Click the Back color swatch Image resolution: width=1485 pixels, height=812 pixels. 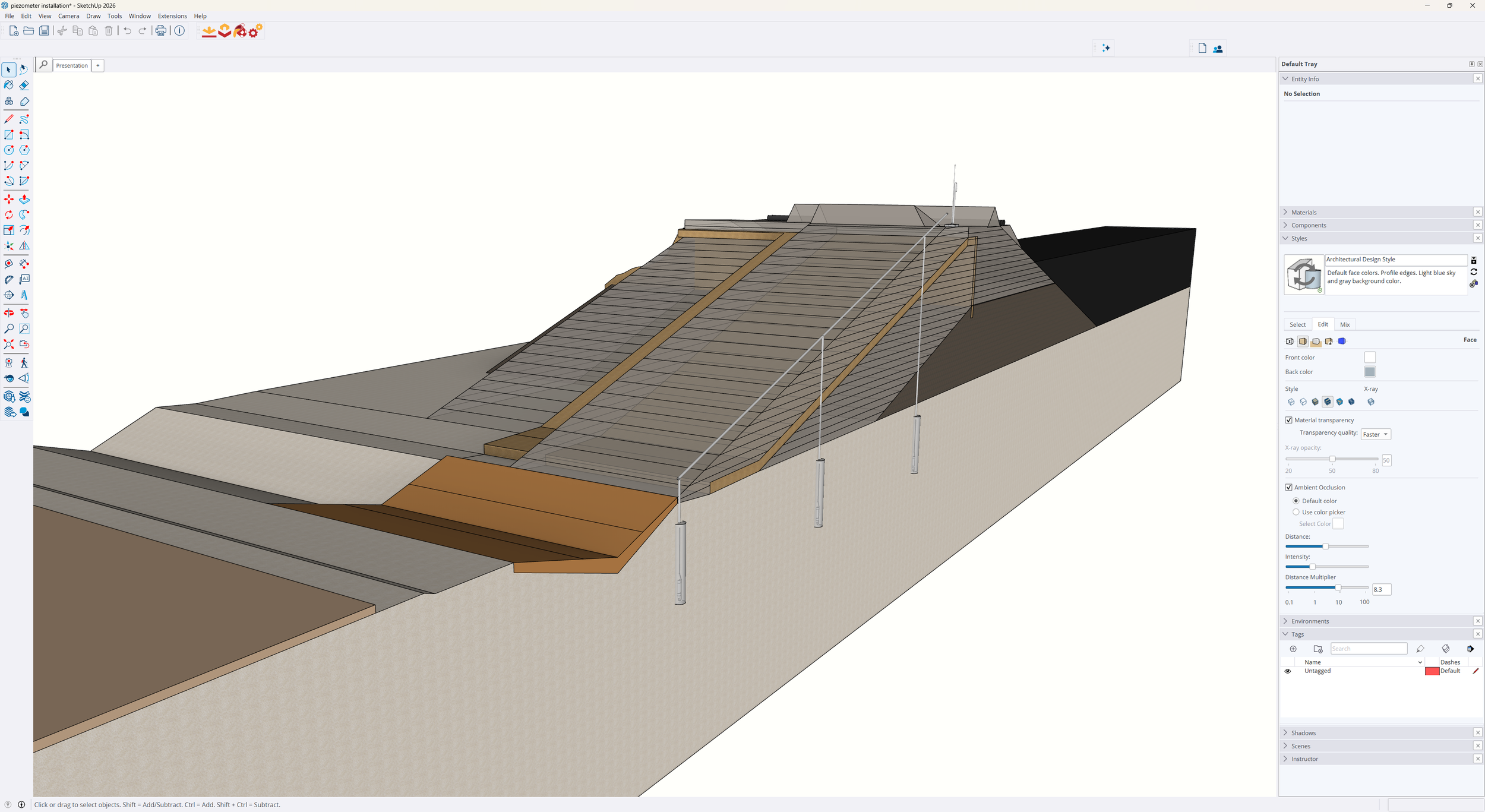(1370, 372)
